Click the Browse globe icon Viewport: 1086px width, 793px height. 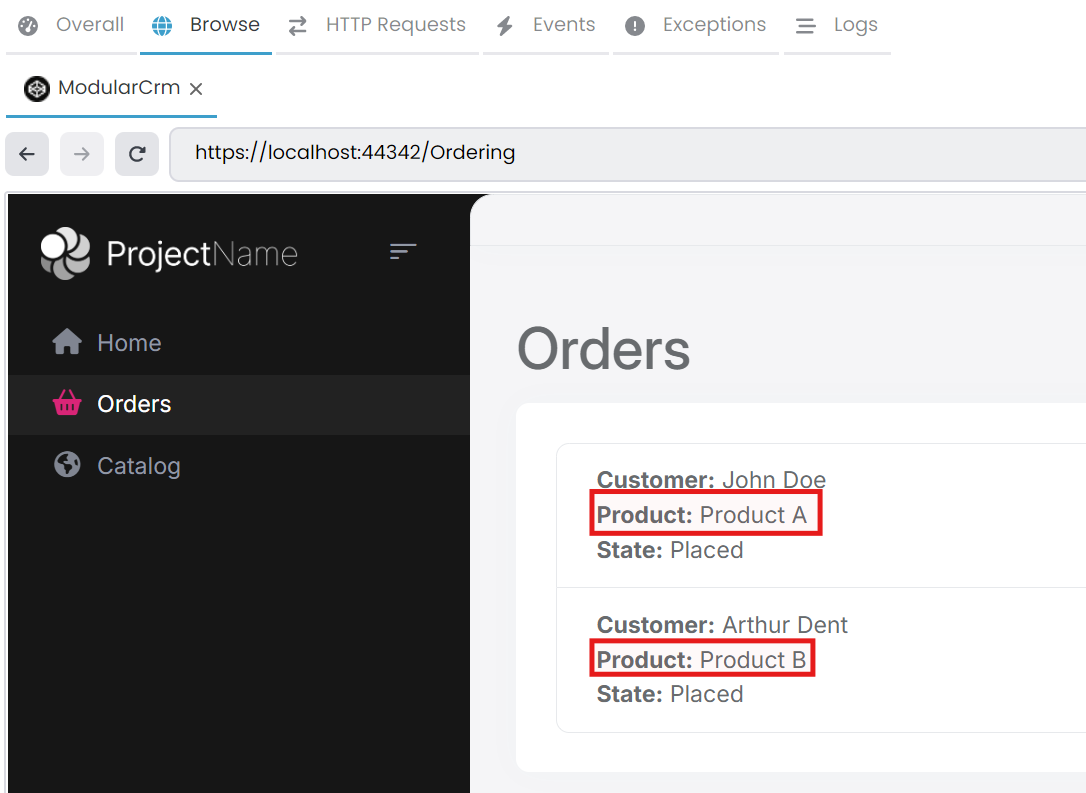coord(161,25)
